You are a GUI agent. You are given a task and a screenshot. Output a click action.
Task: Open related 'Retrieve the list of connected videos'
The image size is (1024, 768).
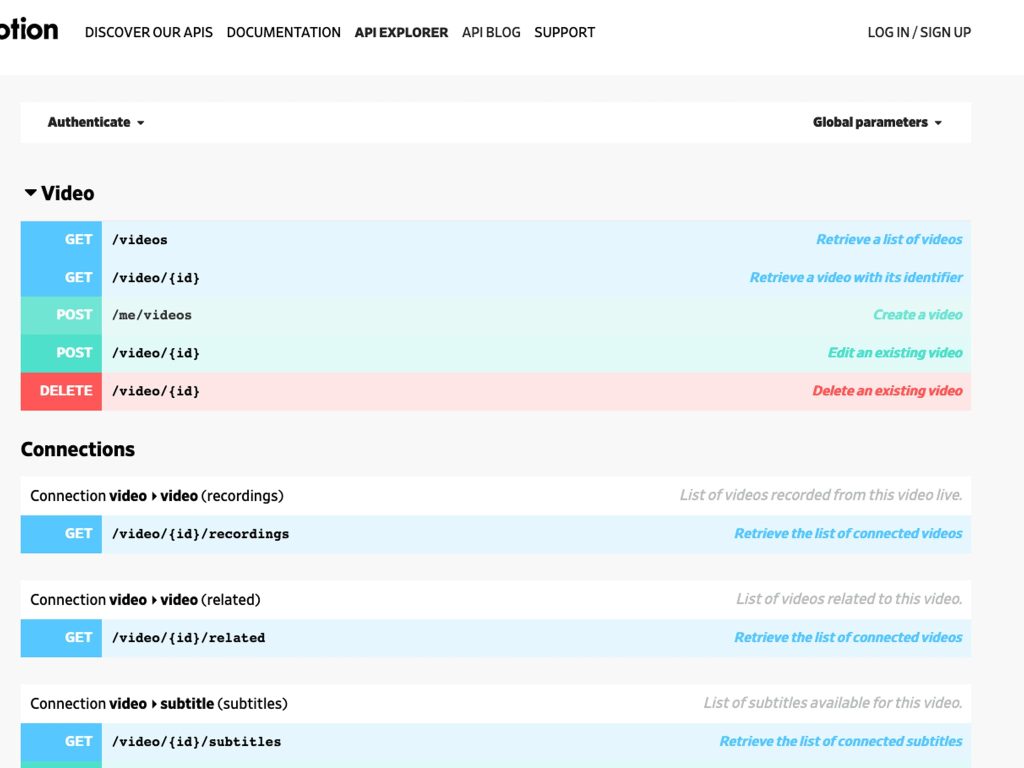click(848, 637)
